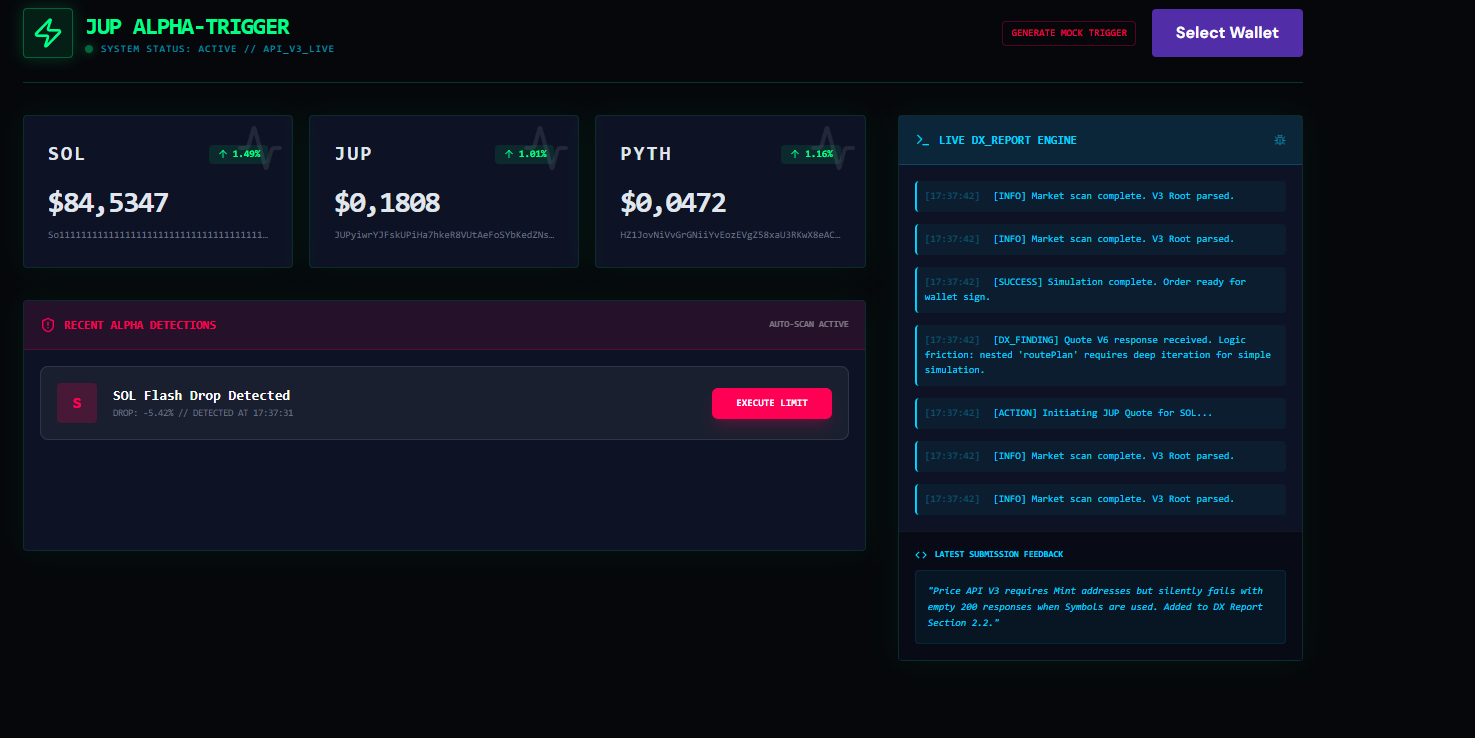Click the lightning bolt logo icon
Image resolution: width=1475 pixels, height=738 pixels.
coord(48,33)
